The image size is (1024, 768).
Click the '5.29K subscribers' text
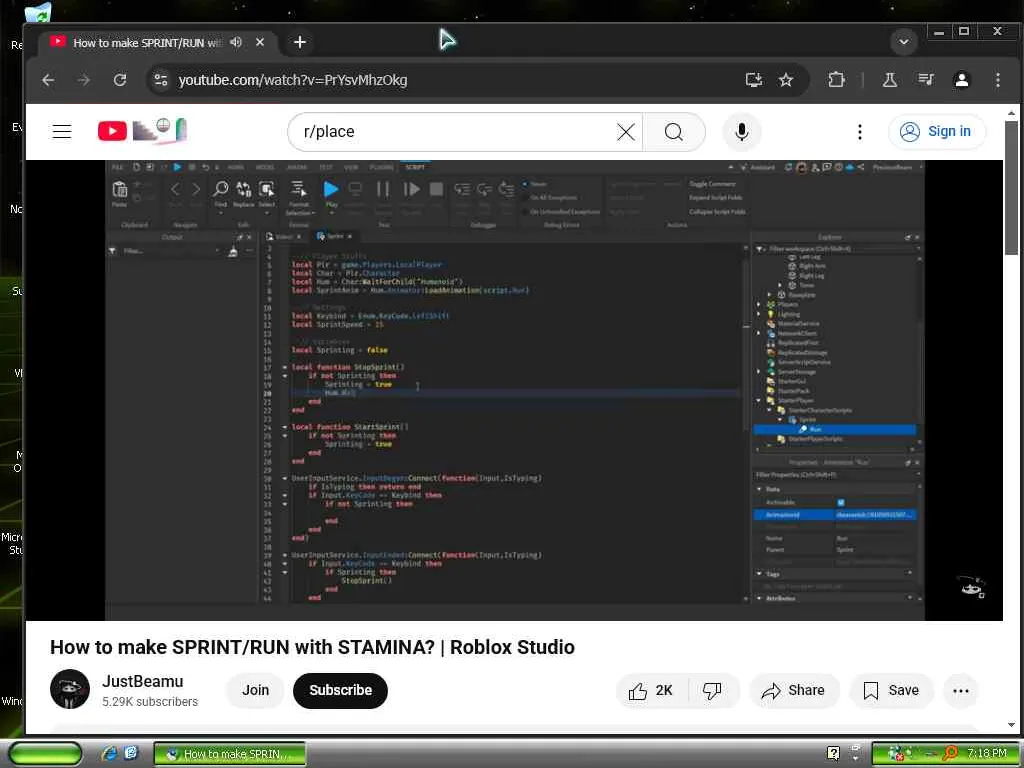coord(150,701)
